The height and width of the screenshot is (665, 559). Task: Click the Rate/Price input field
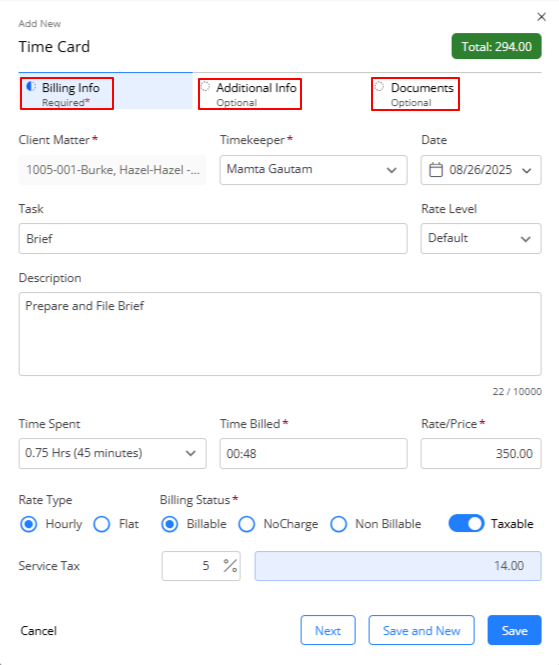481,453
